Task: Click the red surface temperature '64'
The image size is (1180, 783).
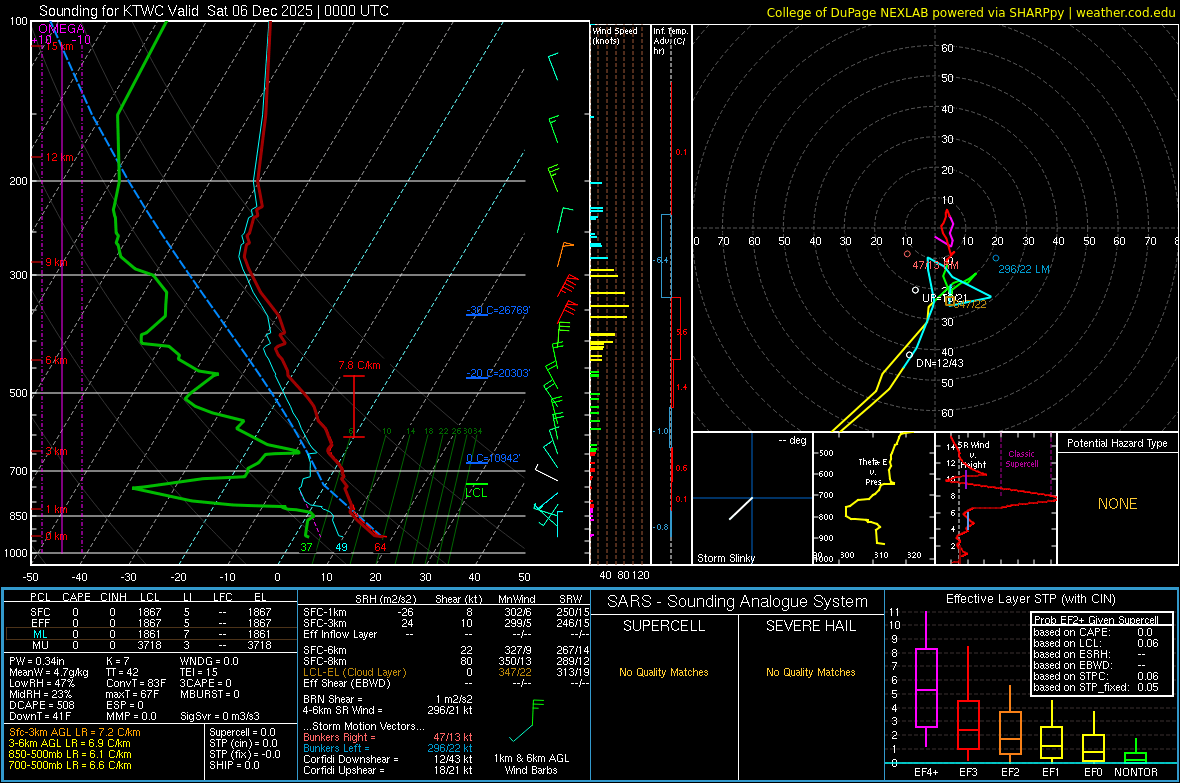Action: (380, 547)
